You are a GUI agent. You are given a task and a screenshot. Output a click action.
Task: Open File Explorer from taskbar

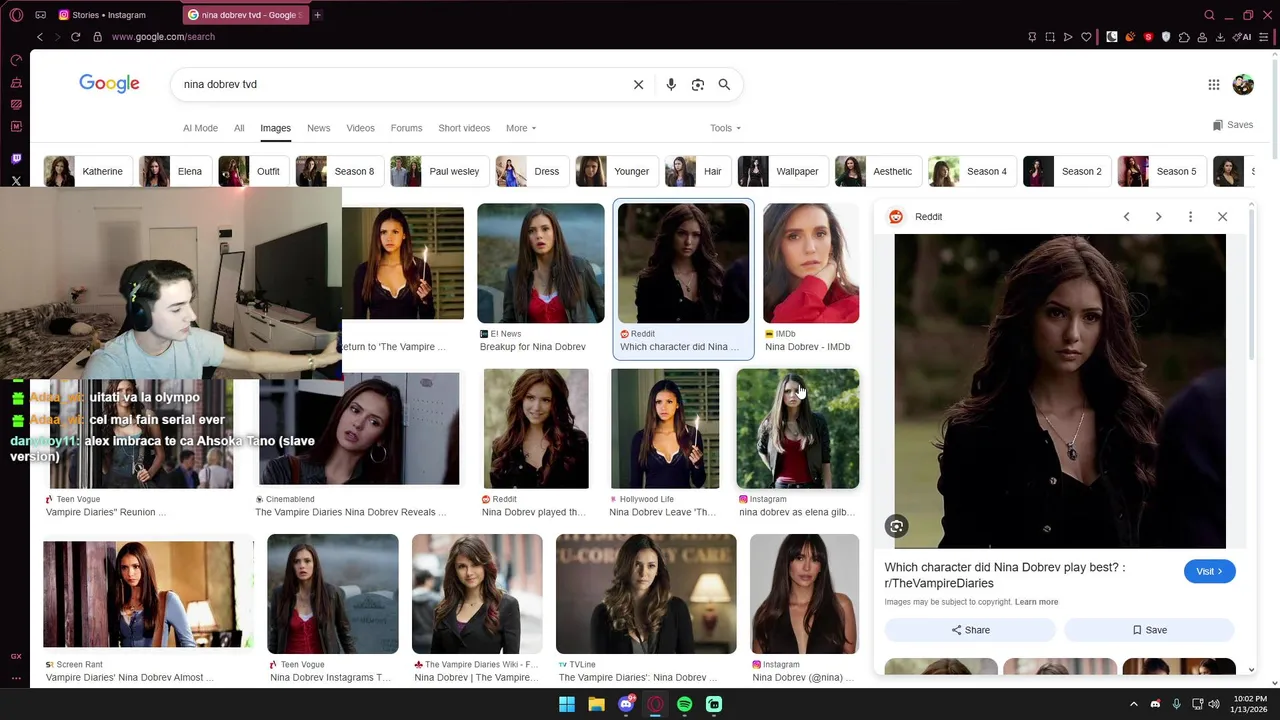pyautogui.click(x=596, y=704)
